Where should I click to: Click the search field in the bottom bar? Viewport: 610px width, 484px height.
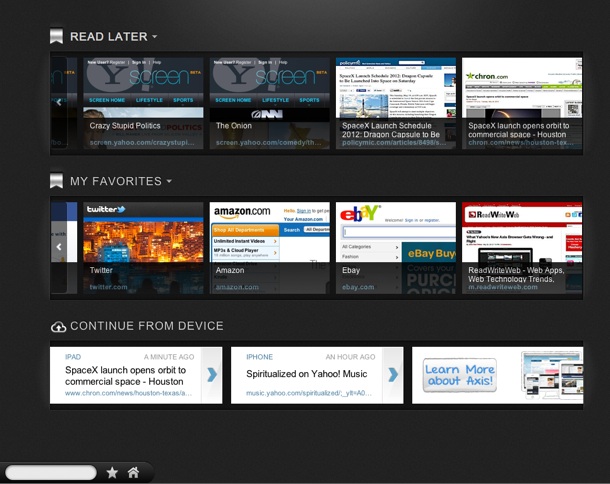pos(51,473)
